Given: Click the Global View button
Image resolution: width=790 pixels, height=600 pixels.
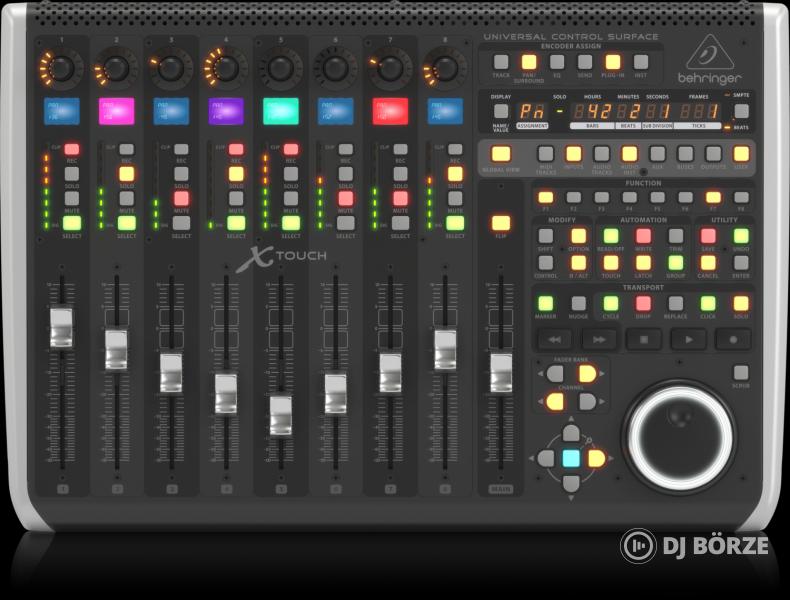Looking at the screenshot, I should tap(501, 154).
